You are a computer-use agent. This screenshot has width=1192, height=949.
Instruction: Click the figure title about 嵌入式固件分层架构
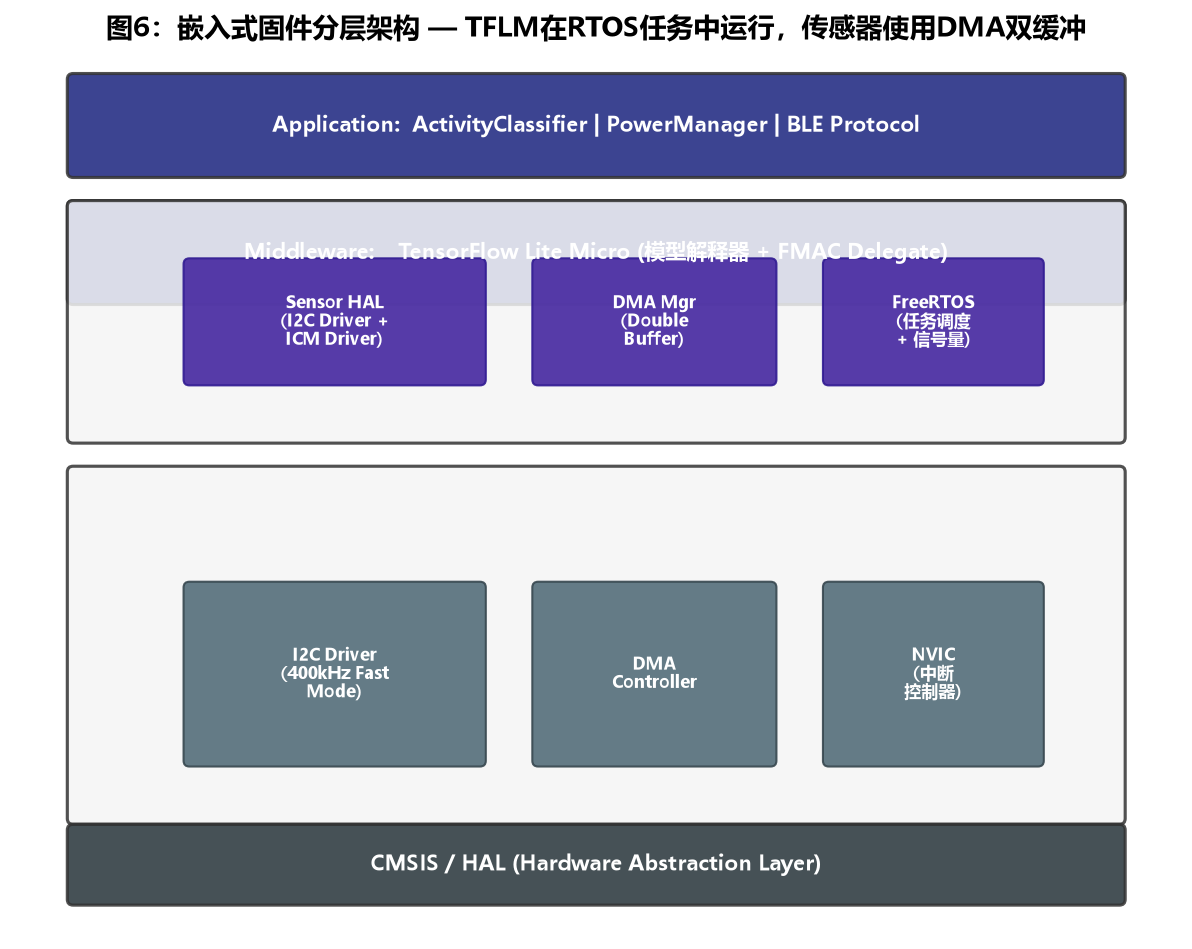595,28
